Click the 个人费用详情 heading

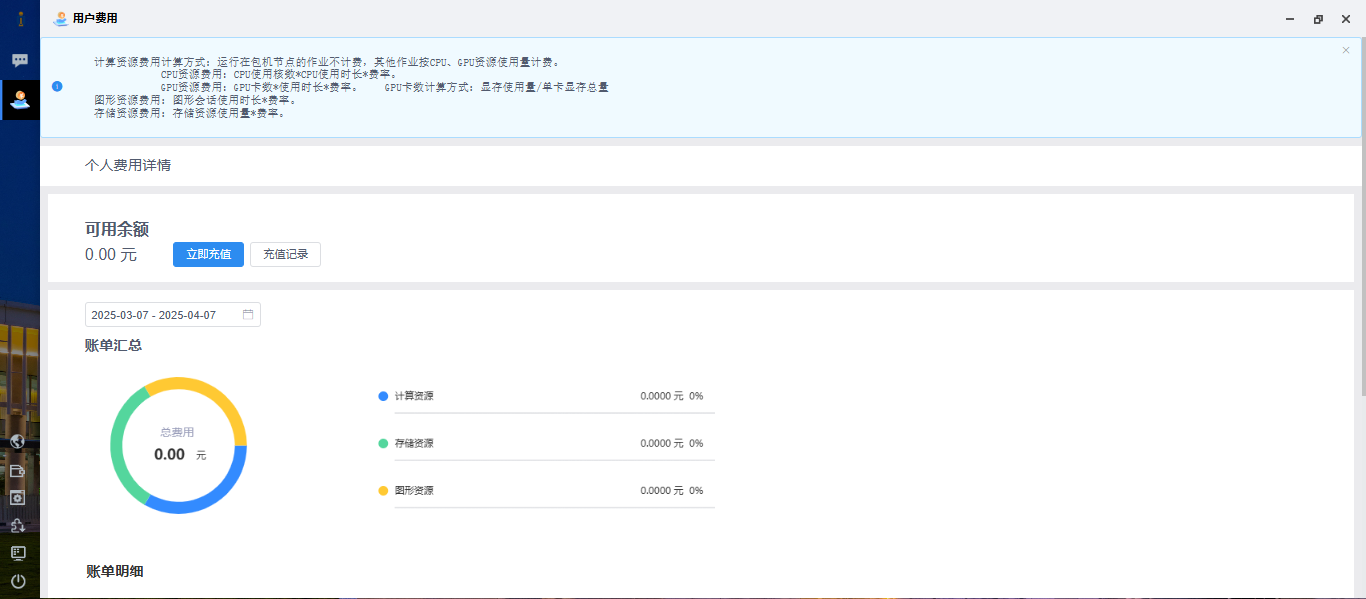pos(128,165)
